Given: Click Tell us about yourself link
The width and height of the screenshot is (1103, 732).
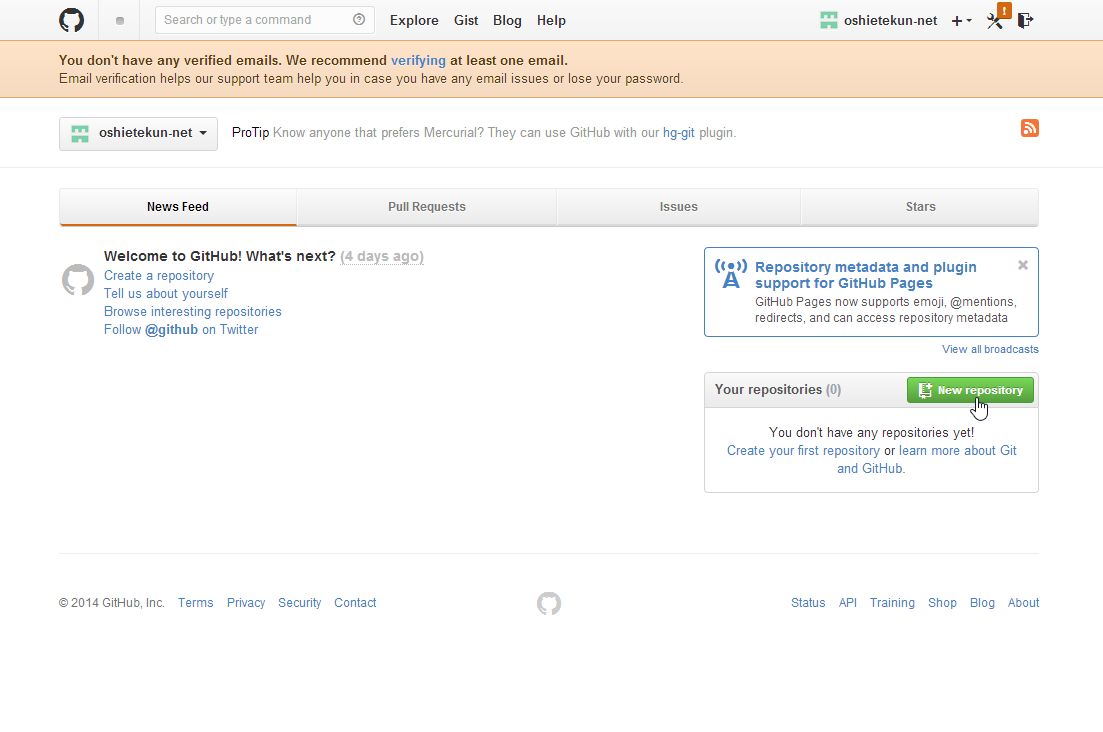Looking at the screenshot, I should click(166, 293).
